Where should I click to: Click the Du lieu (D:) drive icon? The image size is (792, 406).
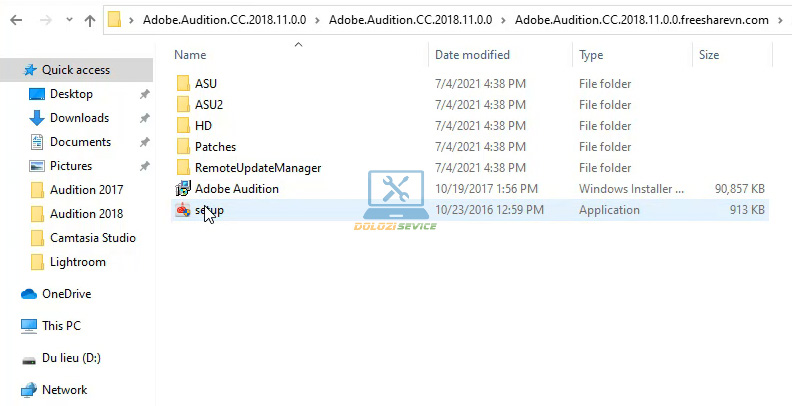coord(29,360)
